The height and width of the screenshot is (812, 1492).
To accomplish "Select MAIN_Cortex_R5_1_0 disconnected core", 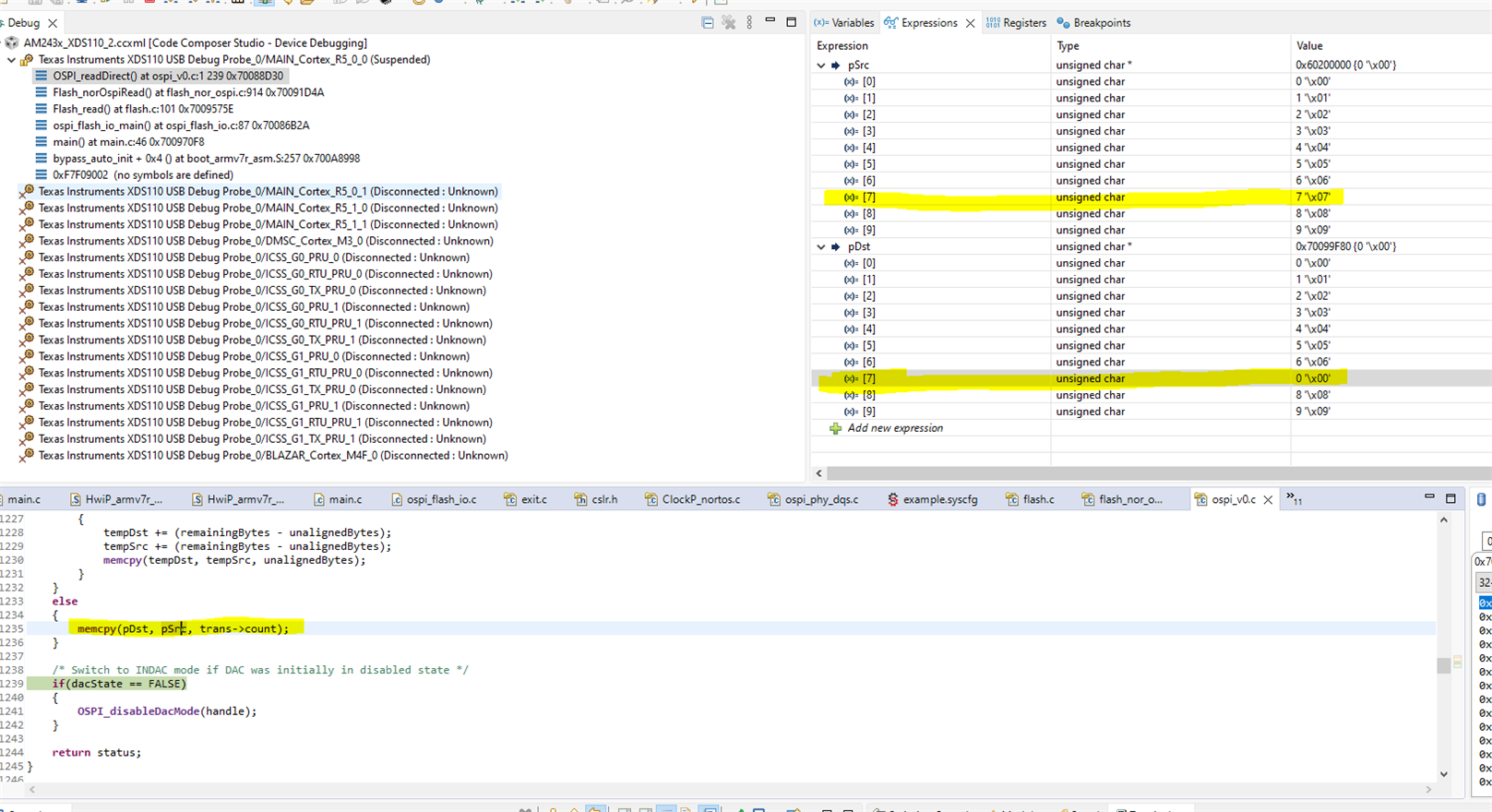I will click(x=268, y=209).
